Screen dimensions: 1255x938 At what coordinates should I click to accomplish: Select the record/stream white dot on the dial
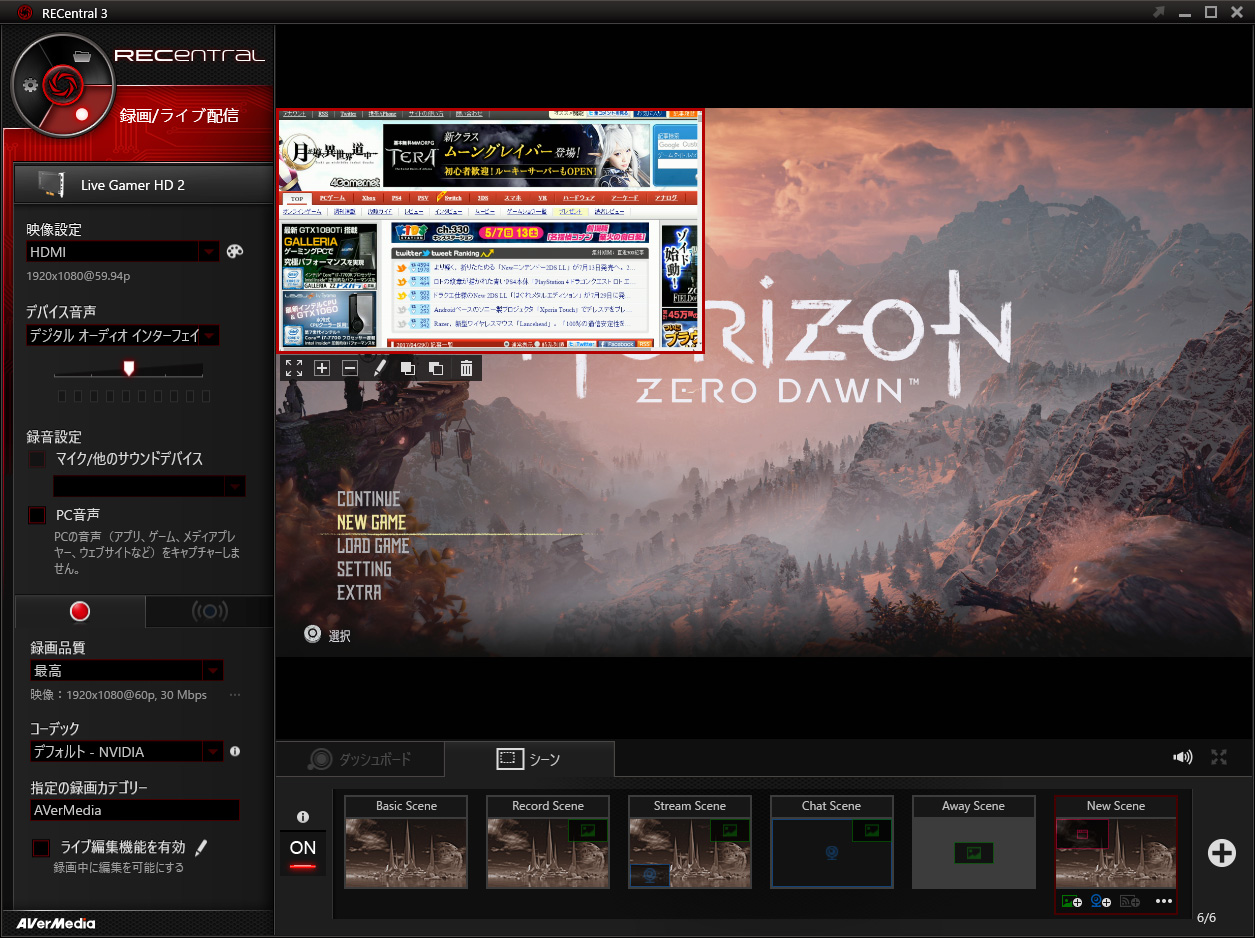pos(83,115)
